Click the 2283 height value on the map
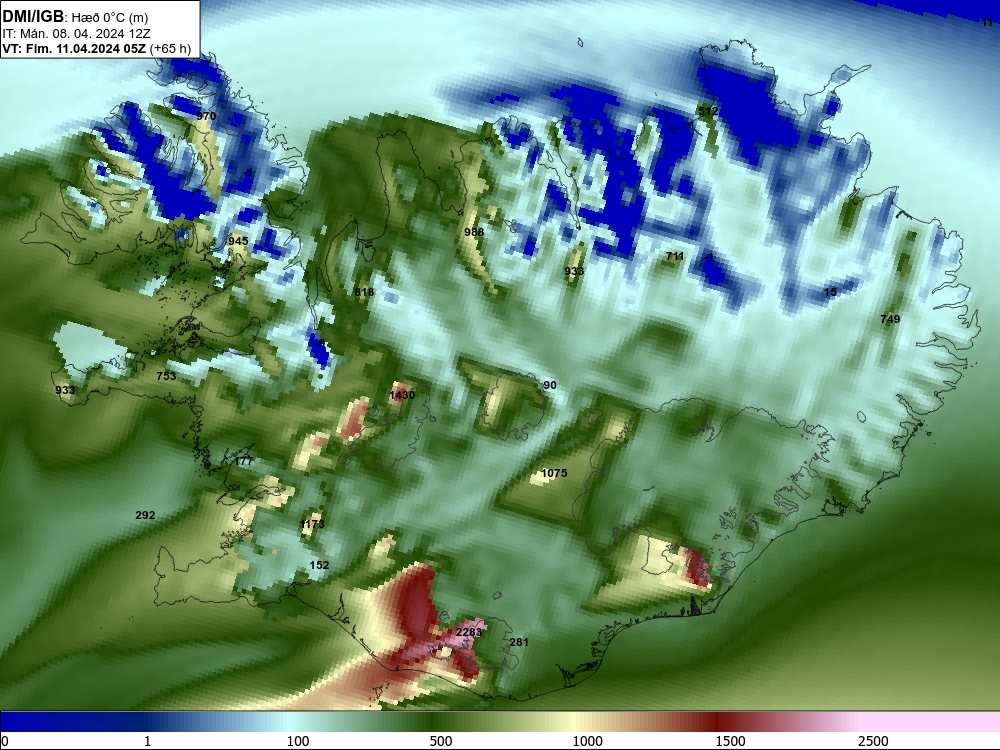The image size is (1000, 750). point(469,632)
